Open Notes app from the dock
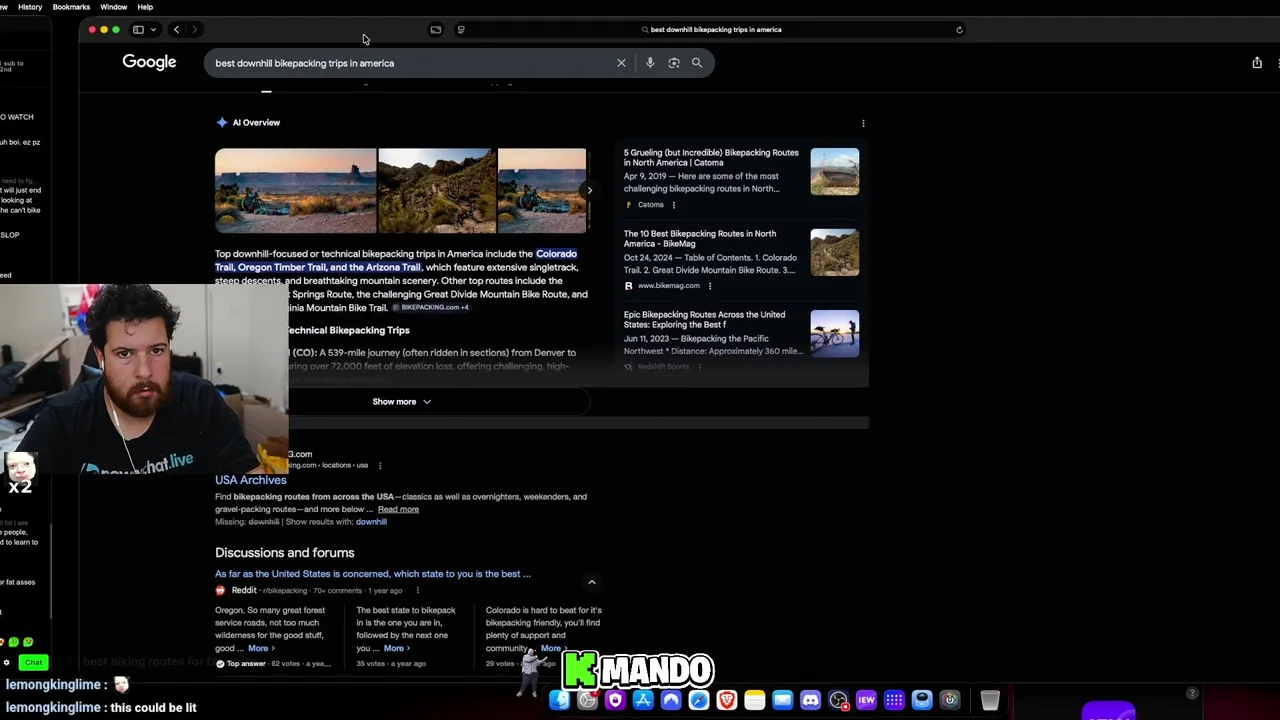 755,700
